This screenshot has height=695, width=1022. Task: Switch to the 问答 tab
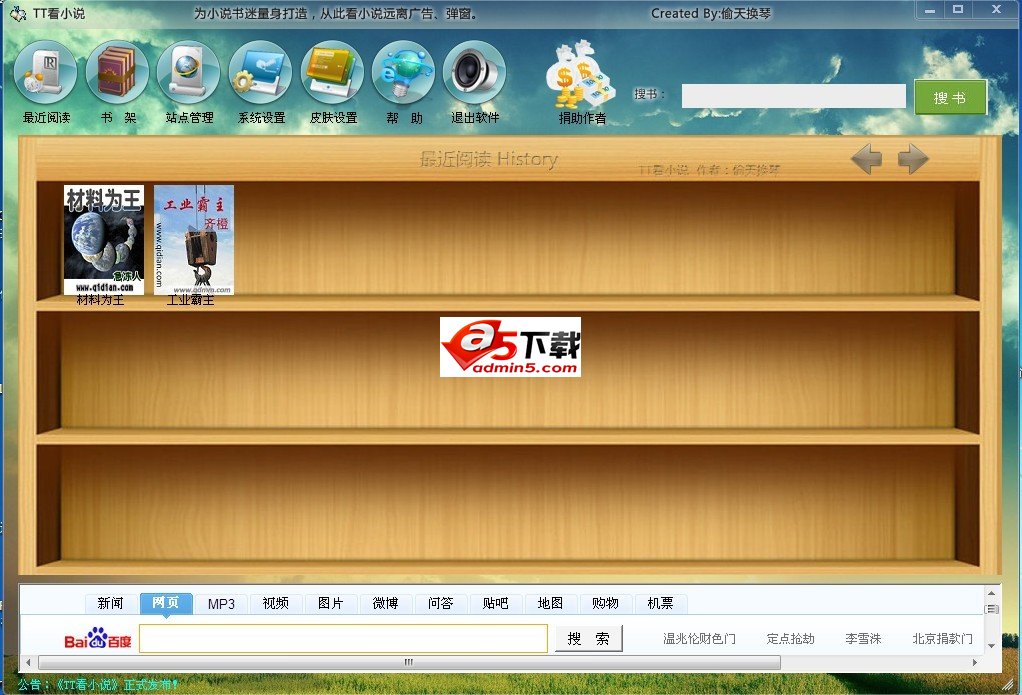click(441, 603)
